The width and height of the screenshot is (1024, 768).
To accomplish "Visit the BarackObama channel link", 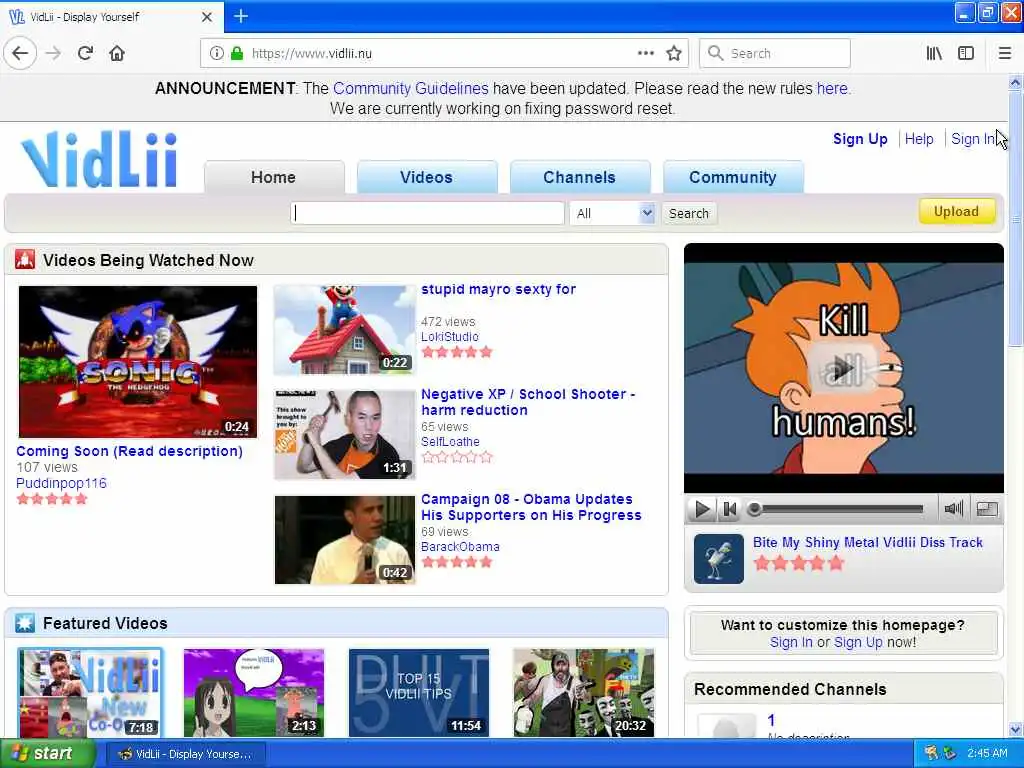I will click(460, 547).
